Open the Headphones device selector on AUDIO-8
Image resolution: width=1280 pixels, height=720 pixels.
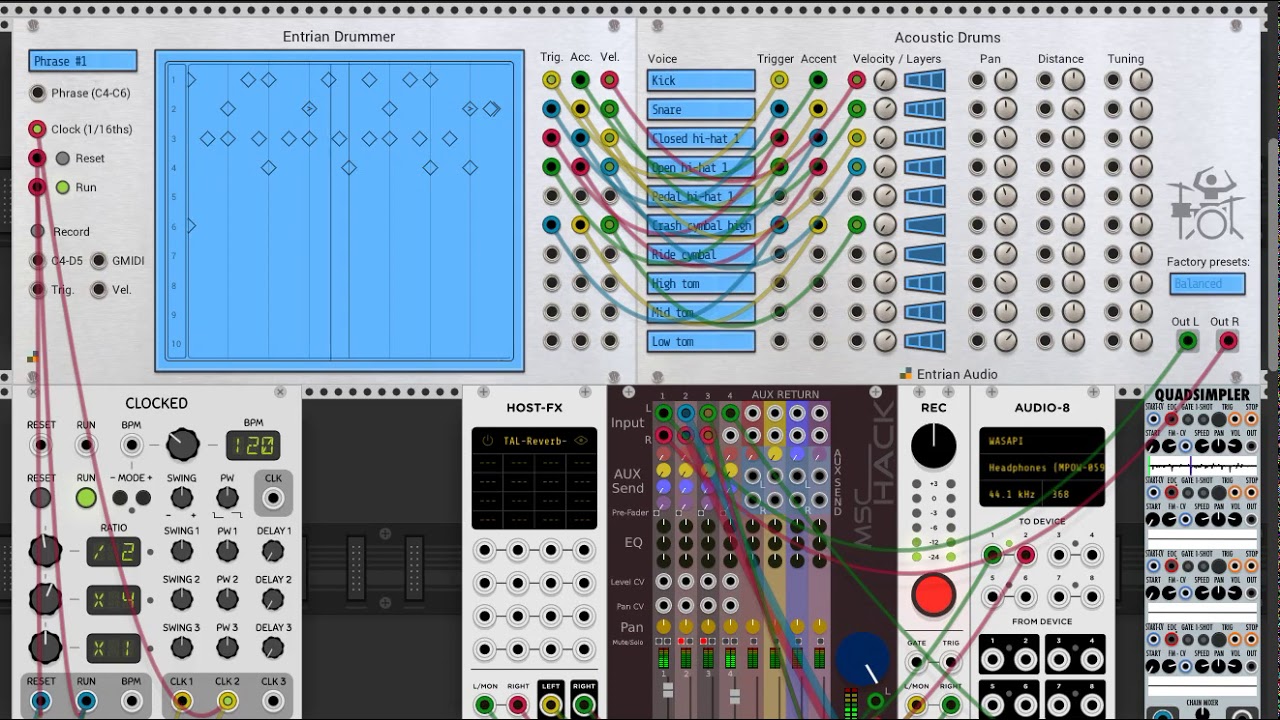pyautogui.click(x=1043, y=467)
